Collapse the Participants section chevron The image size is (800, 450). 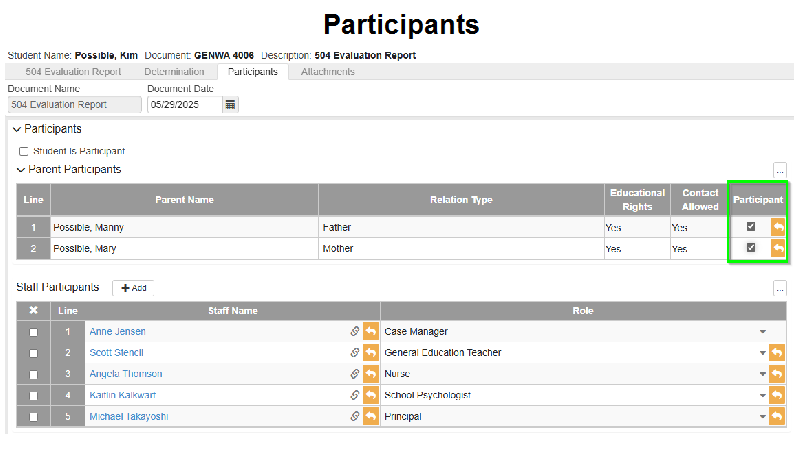(x=17, y=130)
